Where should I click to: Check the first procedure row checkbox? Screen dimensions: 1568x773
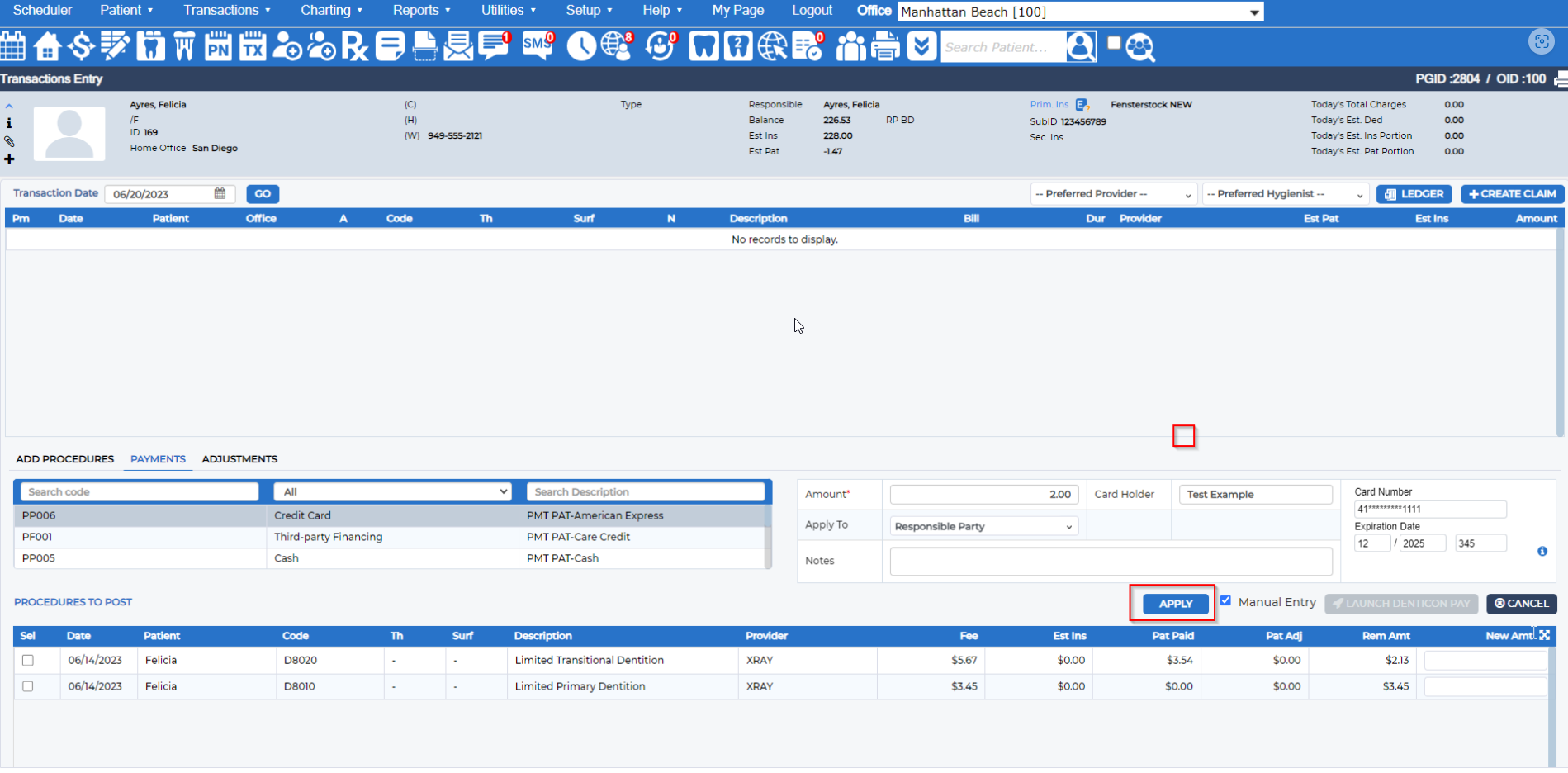tap(28, 660)
